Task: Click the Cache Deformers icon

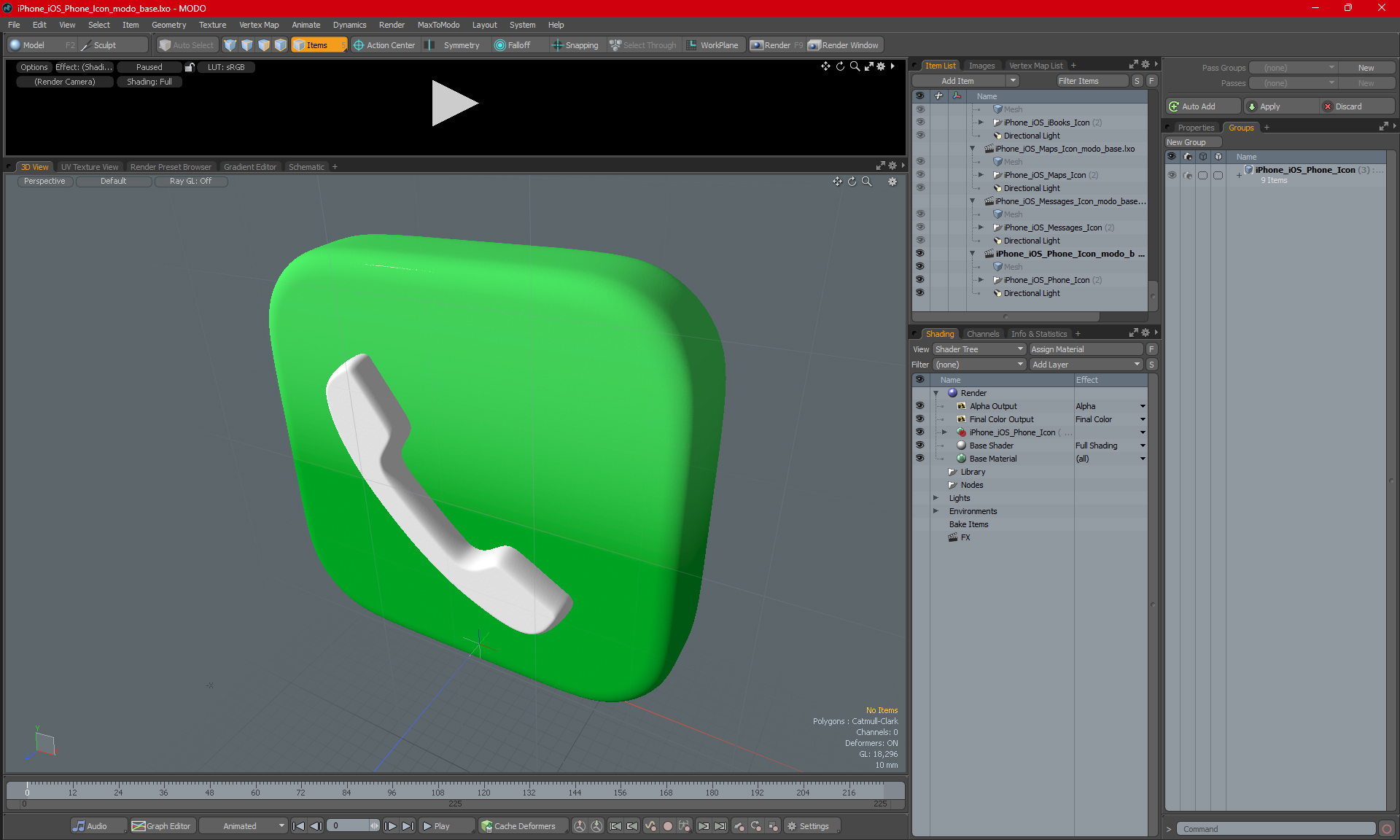Action: 487,826
